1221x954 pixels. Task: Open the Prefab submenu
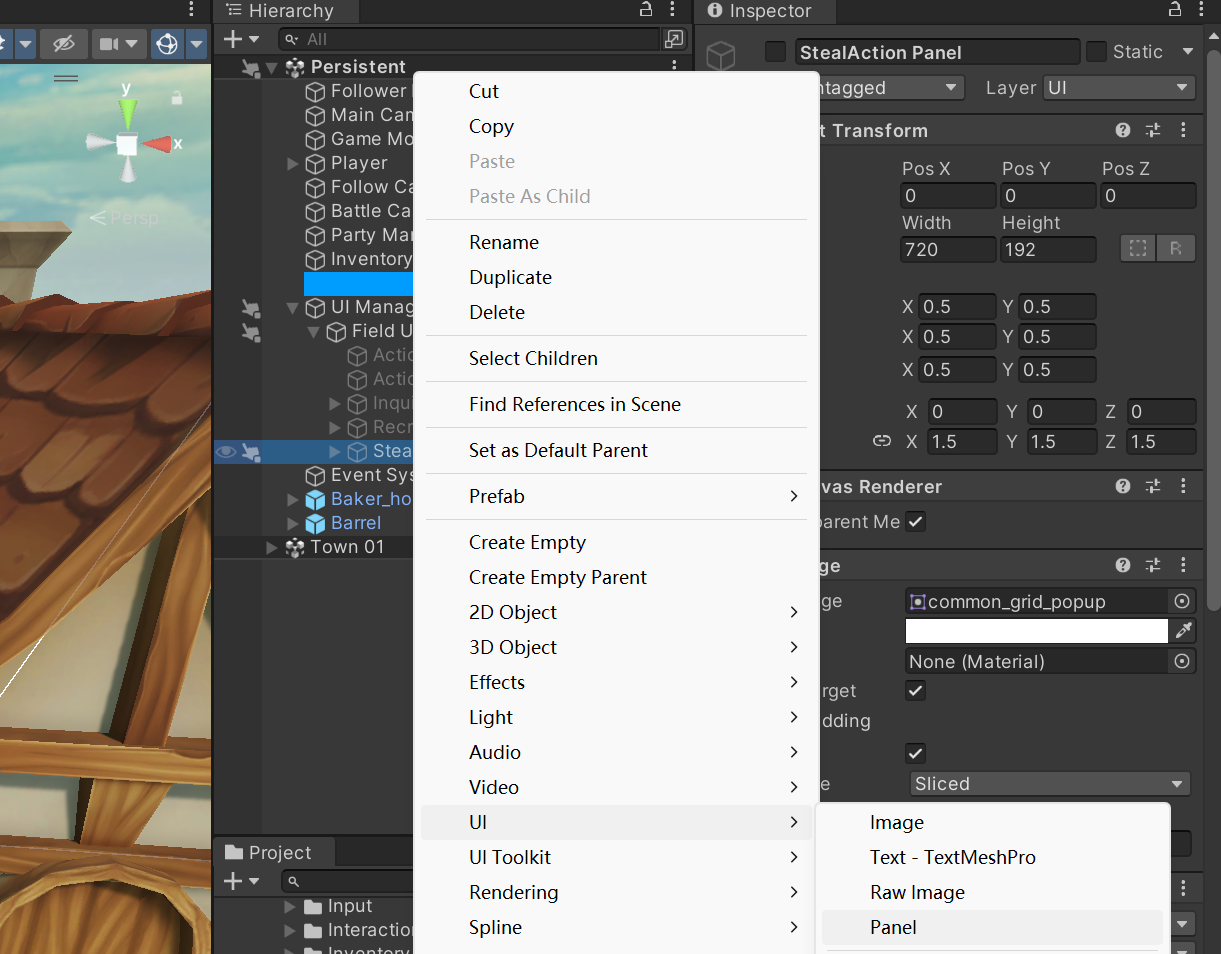[616, 496]
